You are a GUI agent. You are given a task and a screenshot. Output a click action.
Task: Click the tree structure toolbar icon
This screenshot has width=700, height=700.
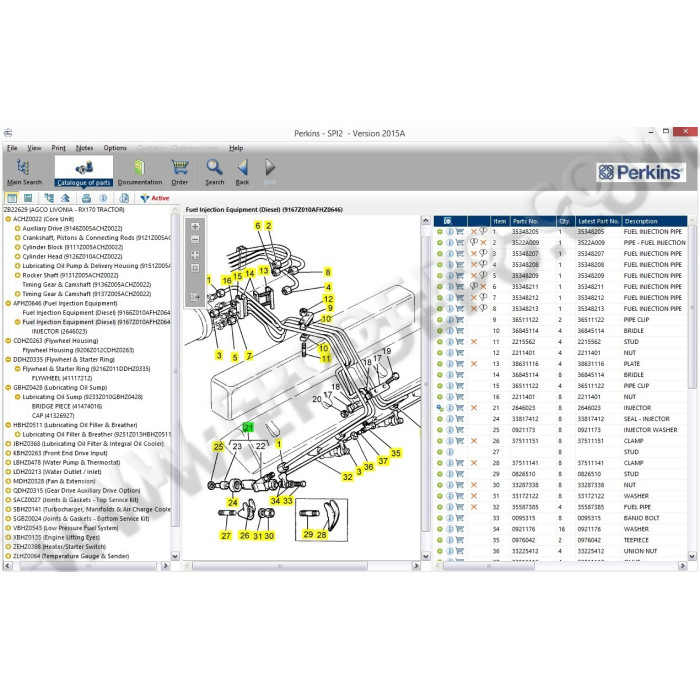(49, 198)
